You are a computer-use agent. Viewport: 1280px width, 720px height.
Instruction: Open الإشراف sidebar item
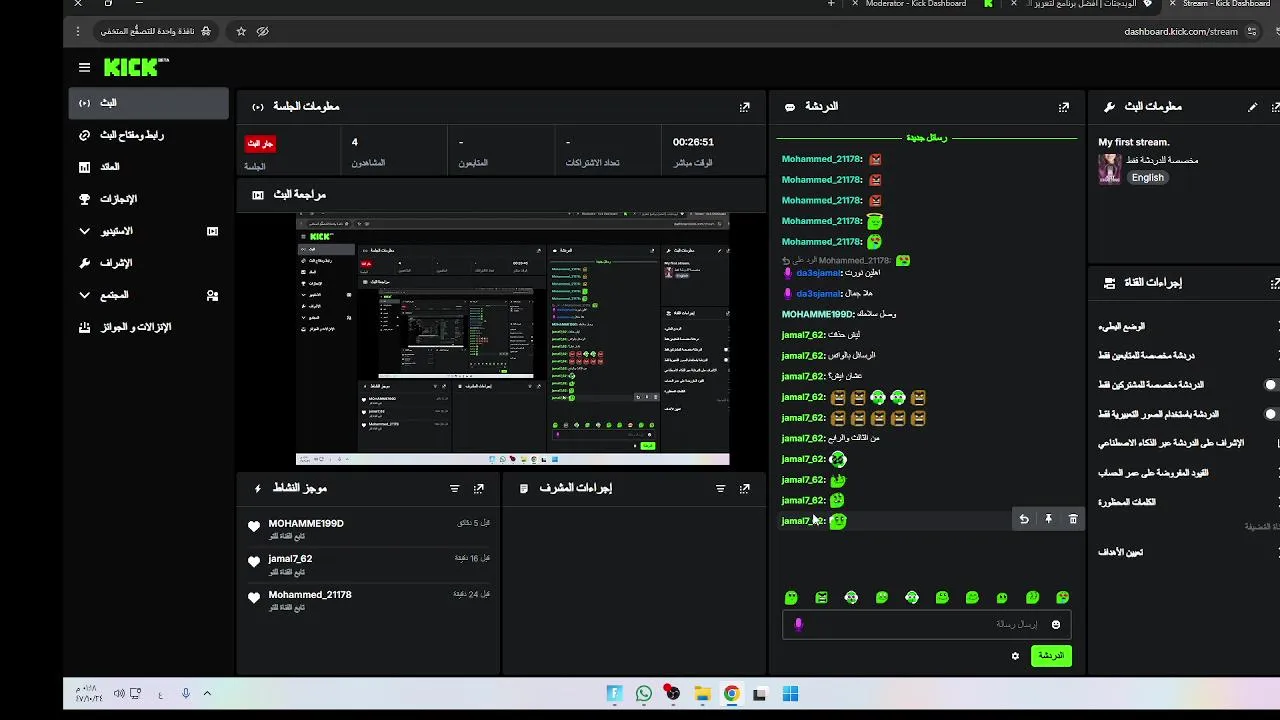pos(149,263)
